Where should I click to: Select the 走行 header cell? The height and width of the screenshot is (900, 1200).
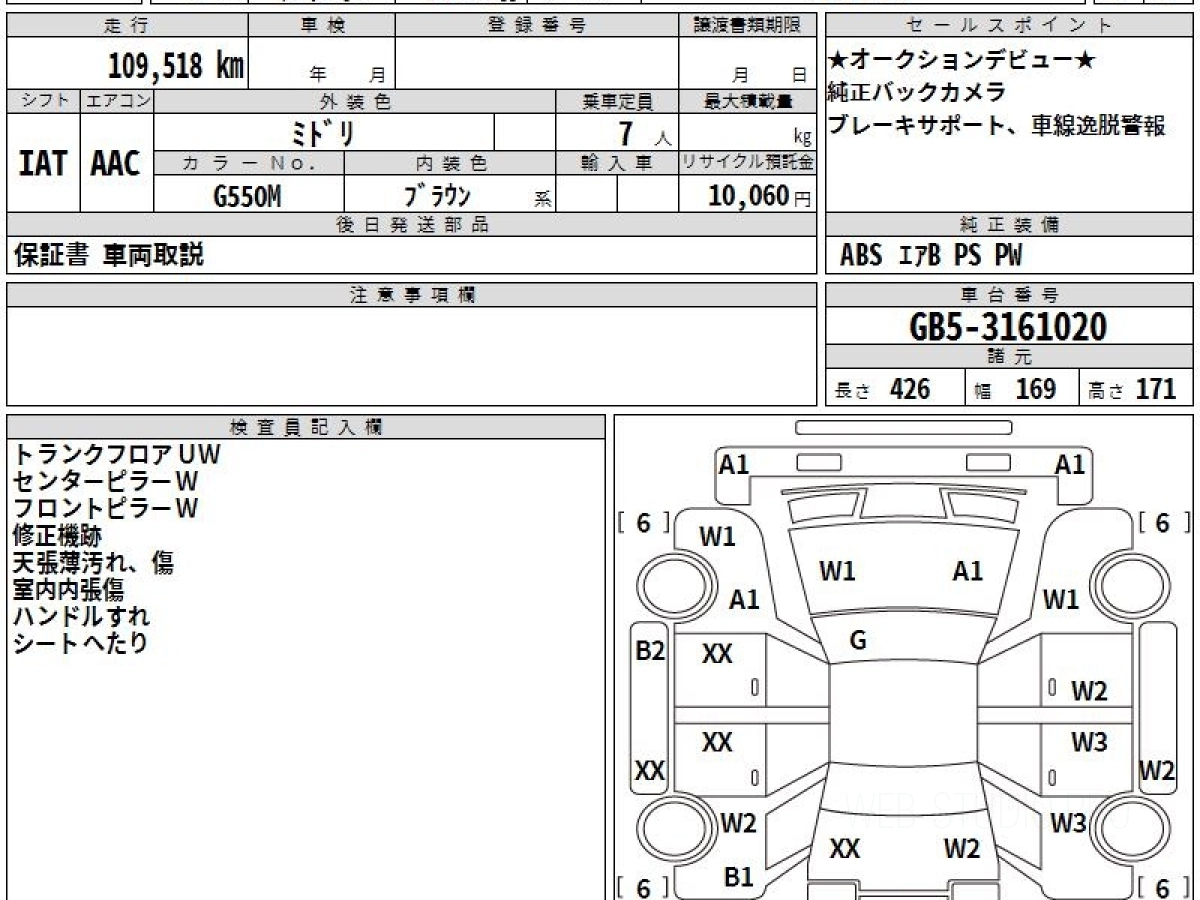pos(126,26)
